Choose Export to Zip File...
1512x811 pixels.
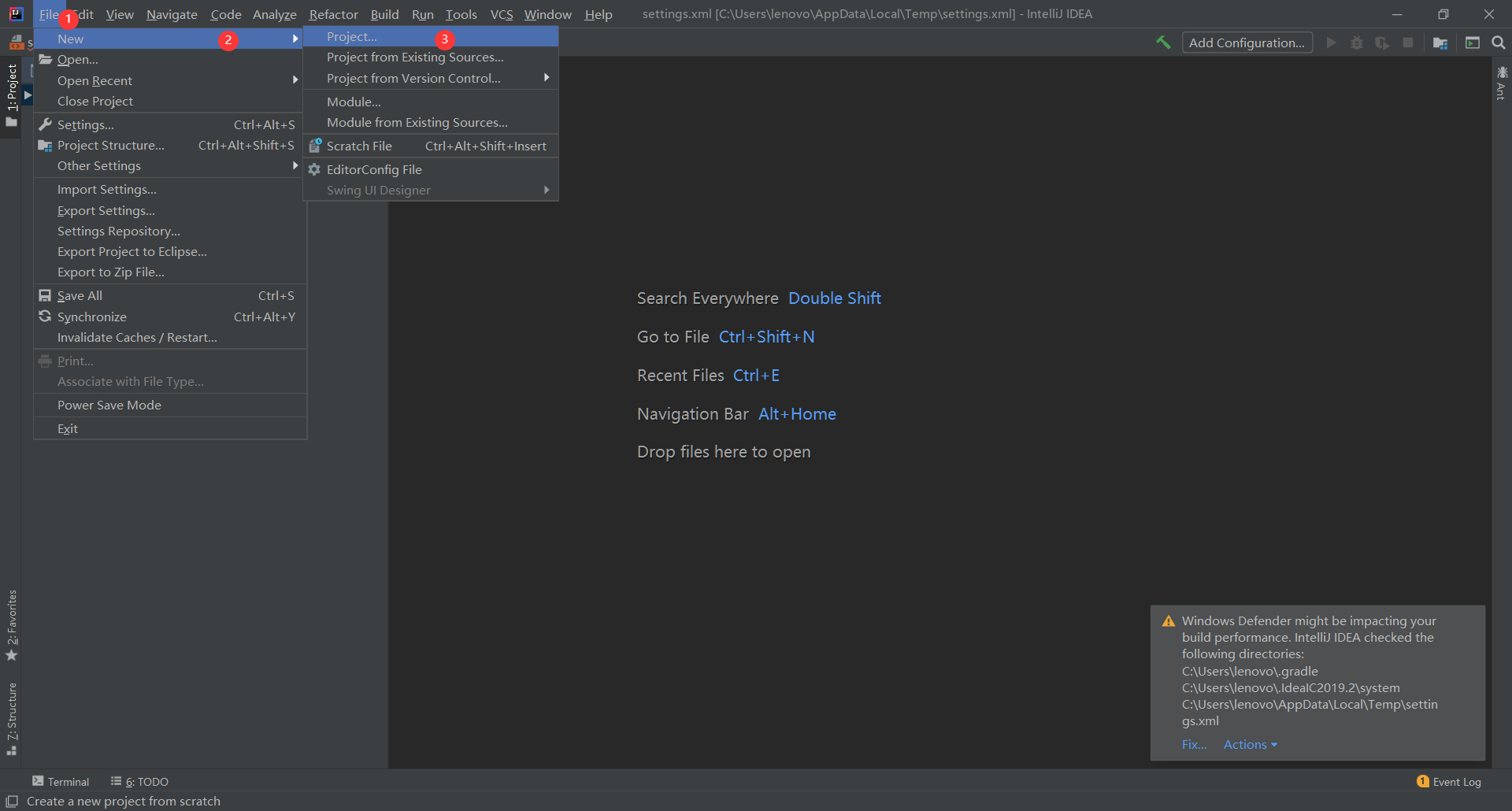click(x=169, y=272)
